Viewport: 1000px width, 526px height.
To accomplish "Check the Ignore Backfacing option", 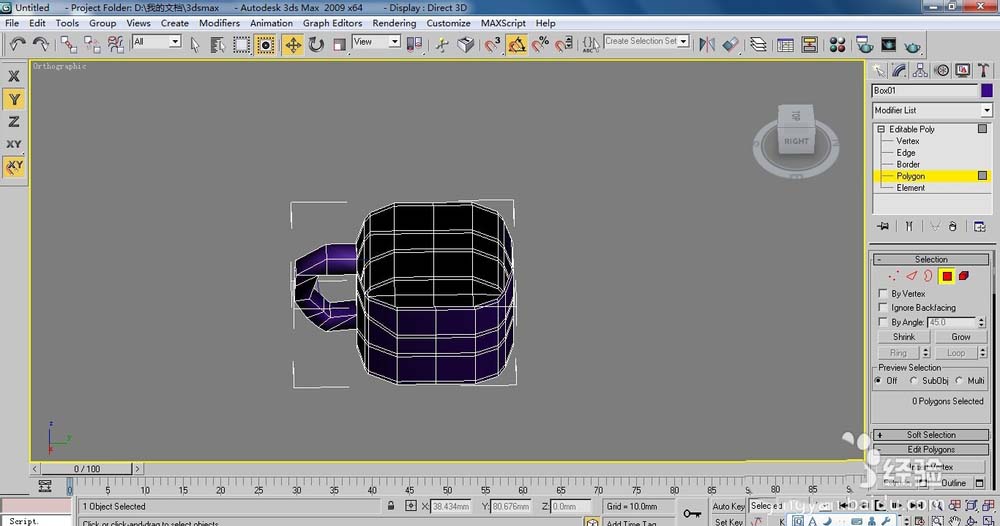I will [882, 308].
